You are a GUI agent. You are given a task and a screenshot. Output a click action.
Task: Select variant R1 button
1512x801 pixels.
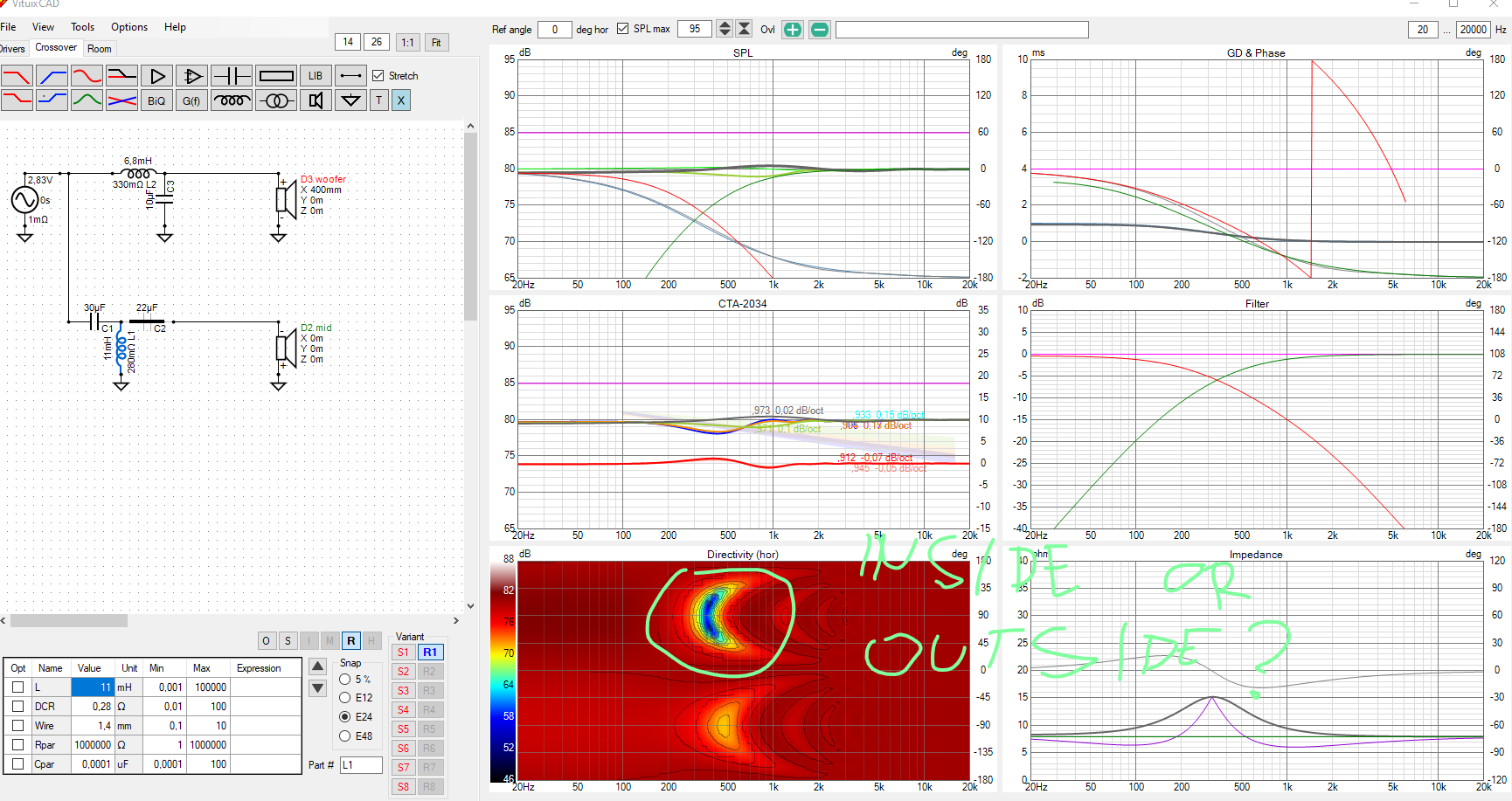pos(430,653)
